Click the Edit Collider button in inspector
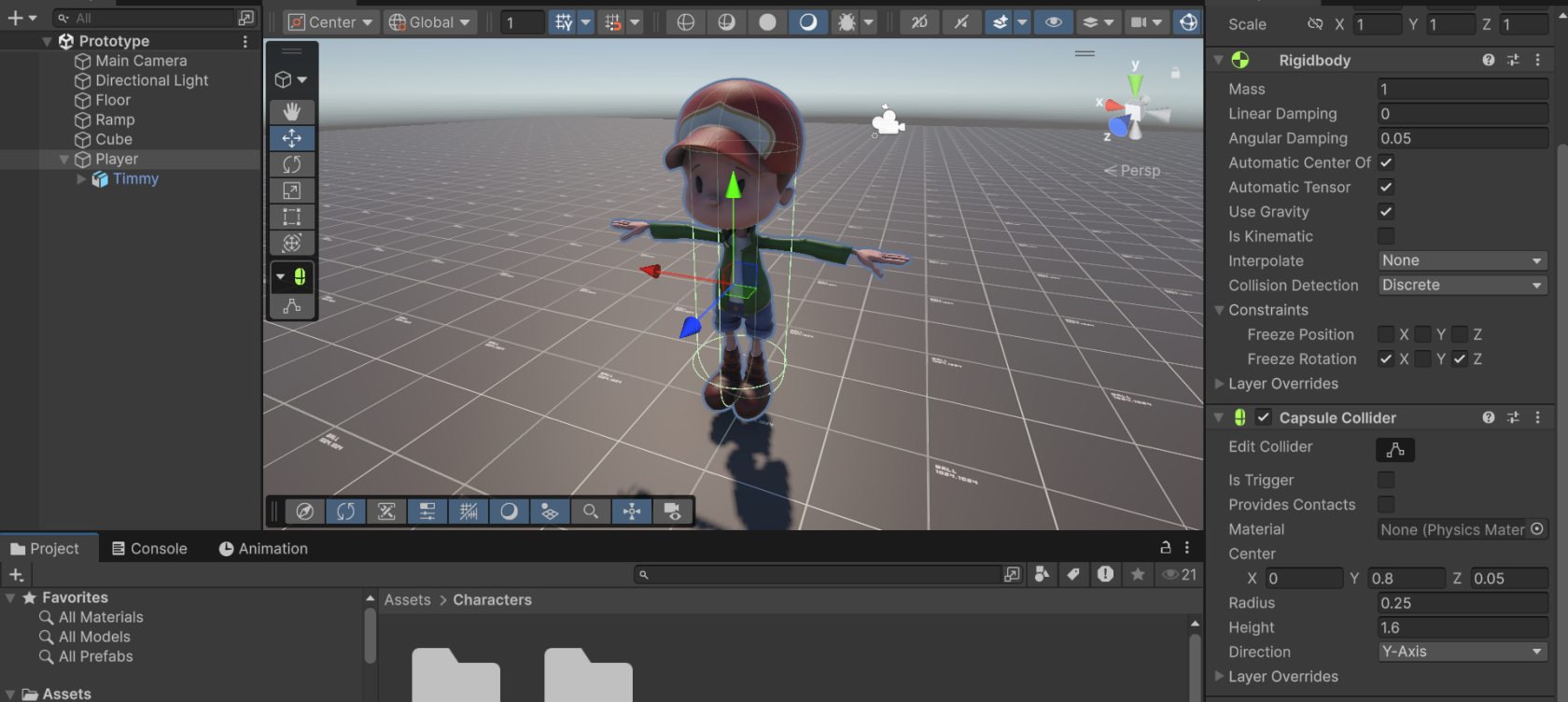Screen dimensions: 1568x702 pyautogui.click(x=1395, y=450)
